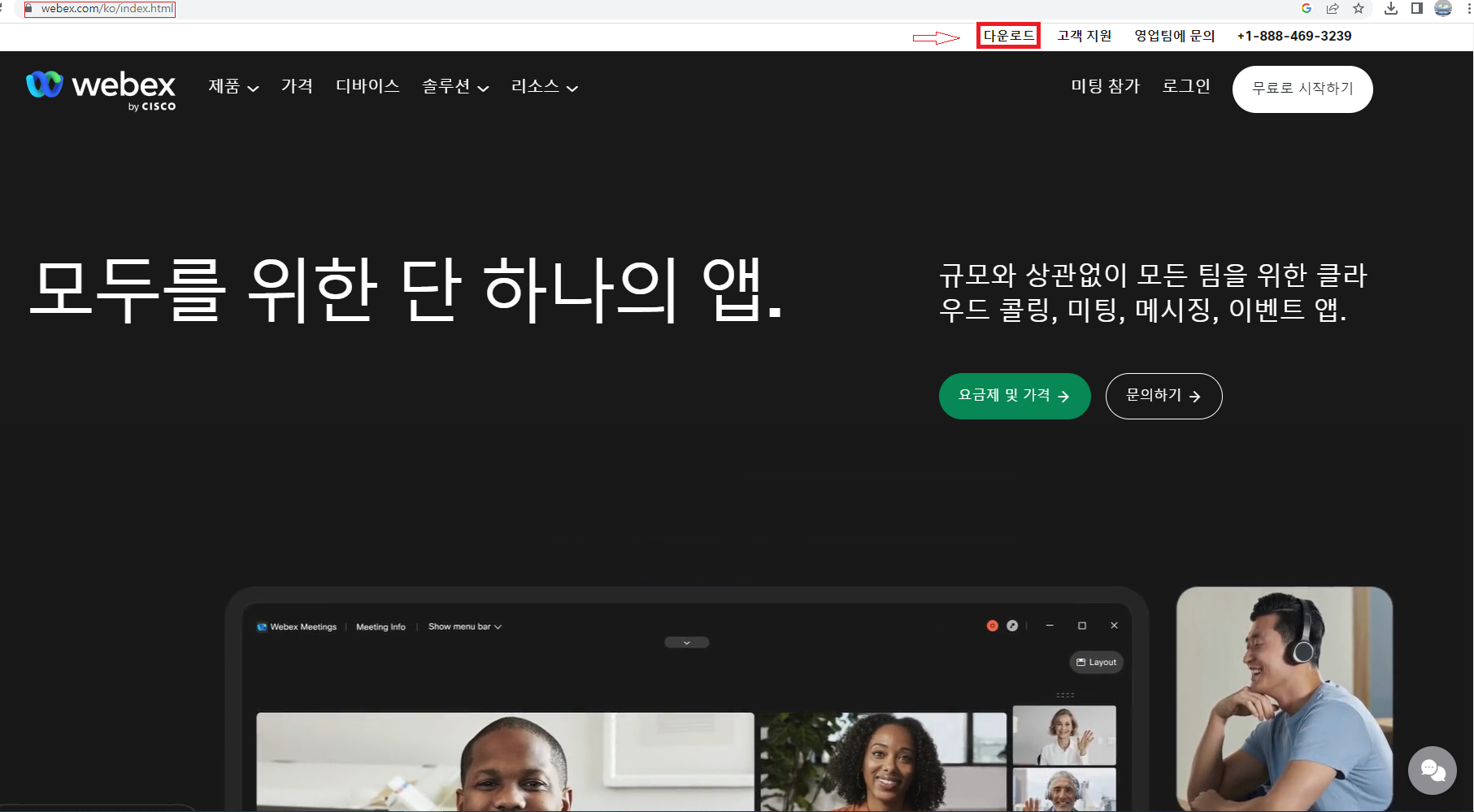
Task: Open the 가격 menu item
Action: pyautogui.click(x=297, y=86)
